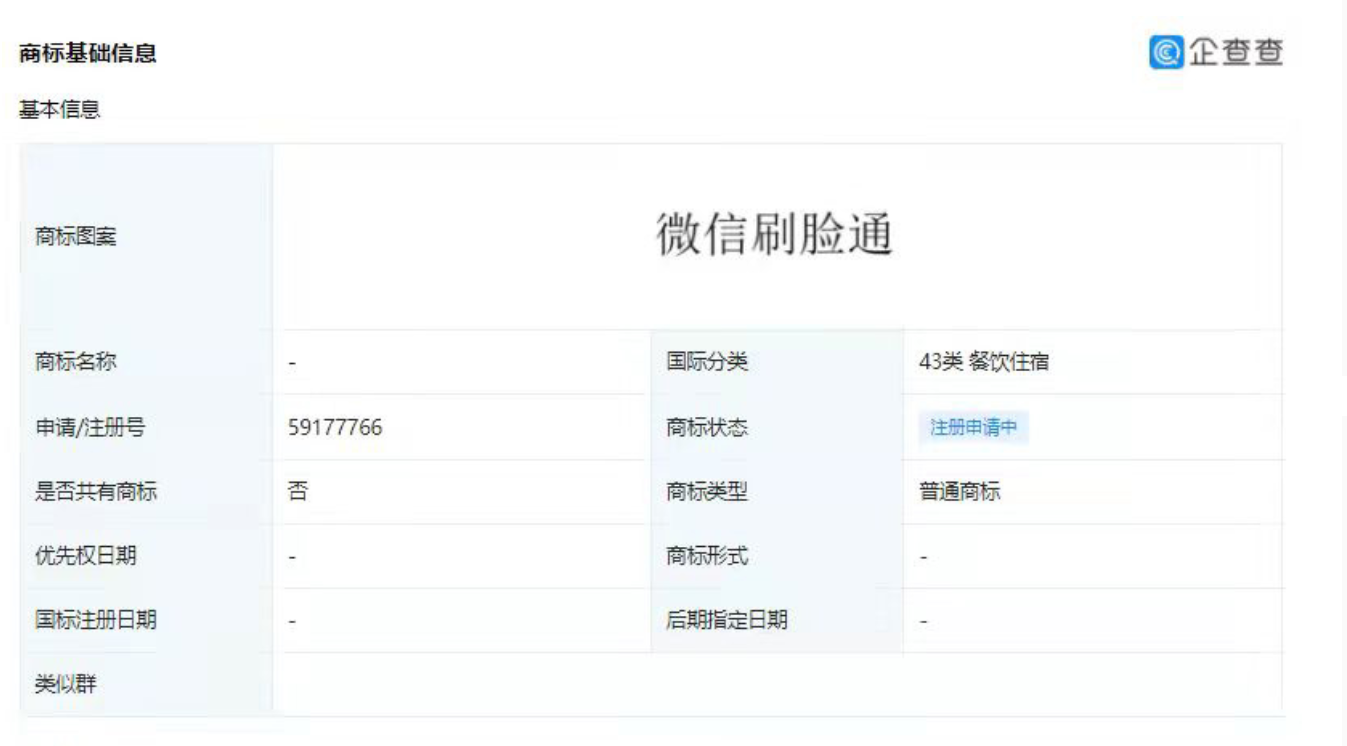The image size is (1347, 746).
Task: Click the 后期指定日期 field label
Action: [x=727, y=620]
